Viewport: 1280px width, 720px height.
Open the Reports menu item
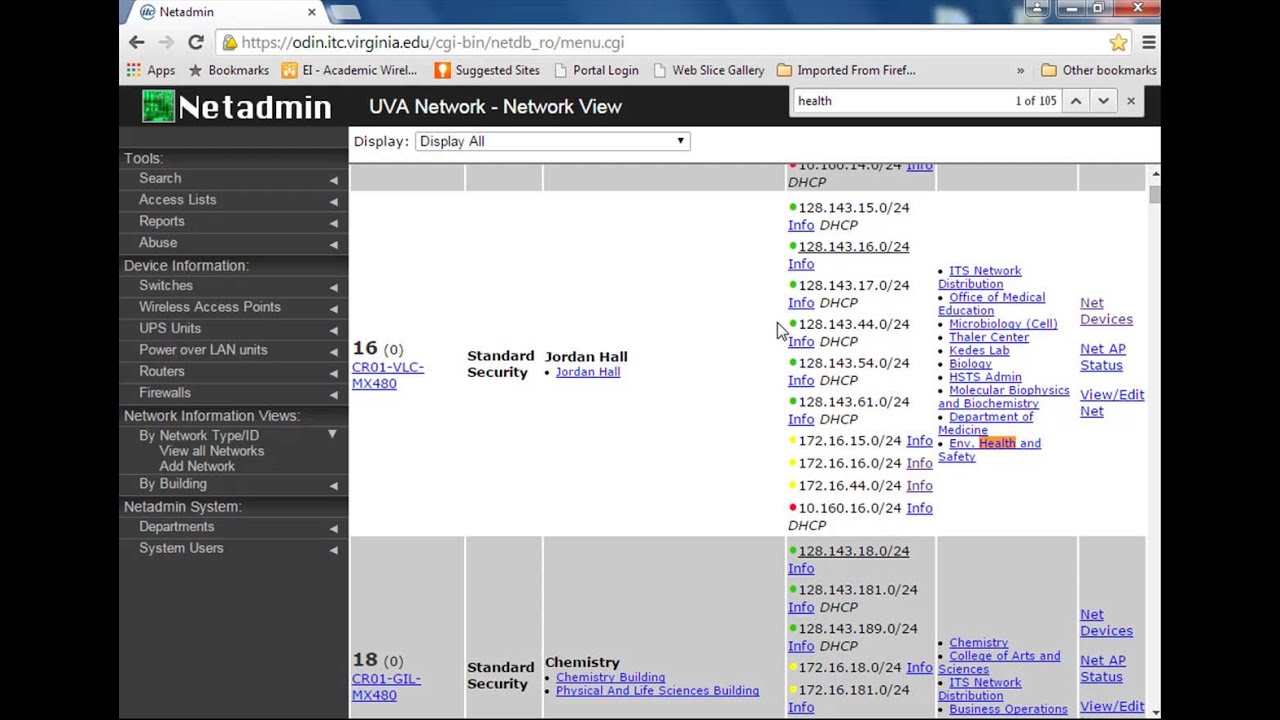point(162,221)
